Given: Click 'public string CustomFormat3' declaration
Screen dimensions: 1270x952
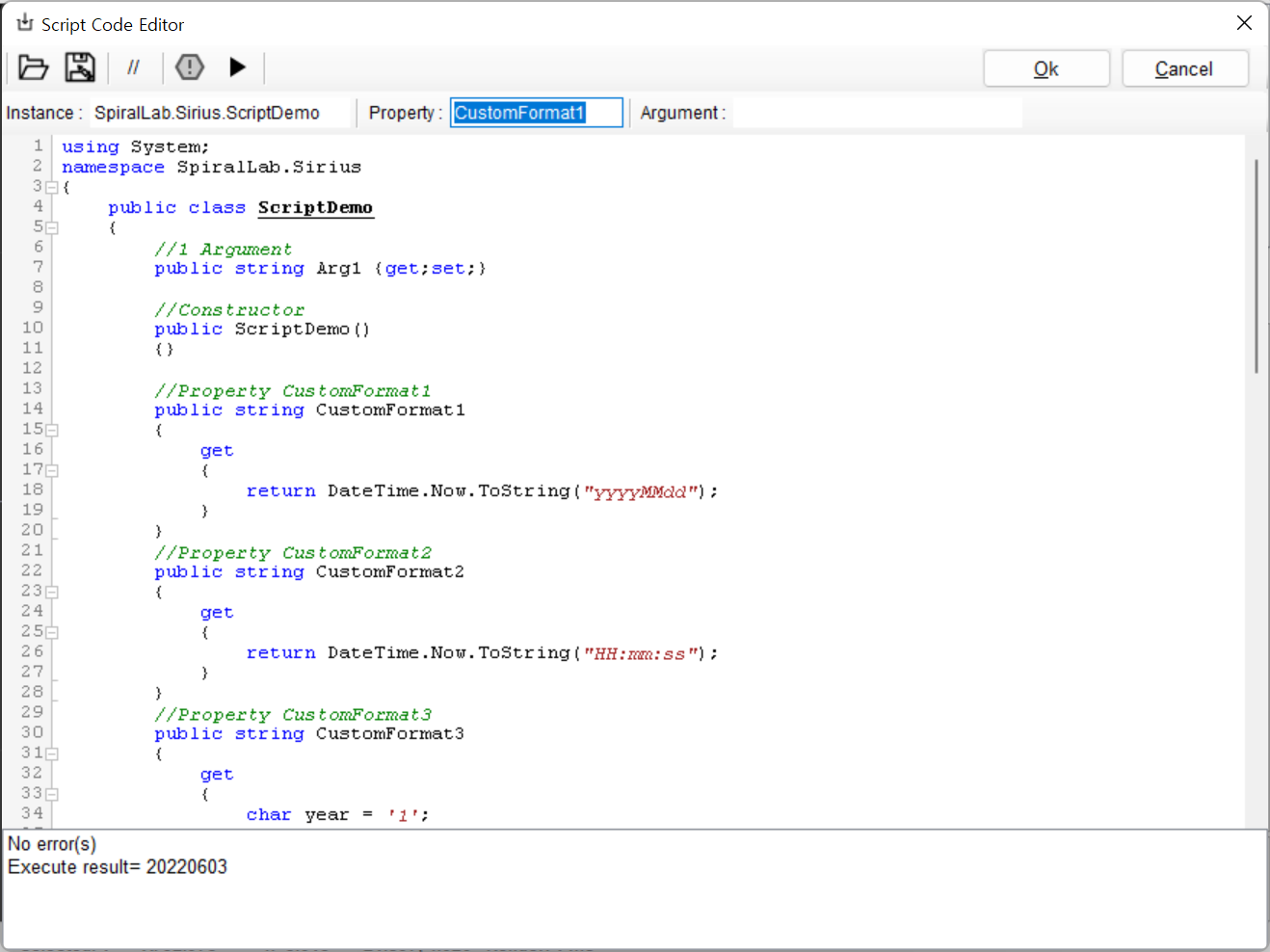Looking at the screenshot, I should 309,733.
